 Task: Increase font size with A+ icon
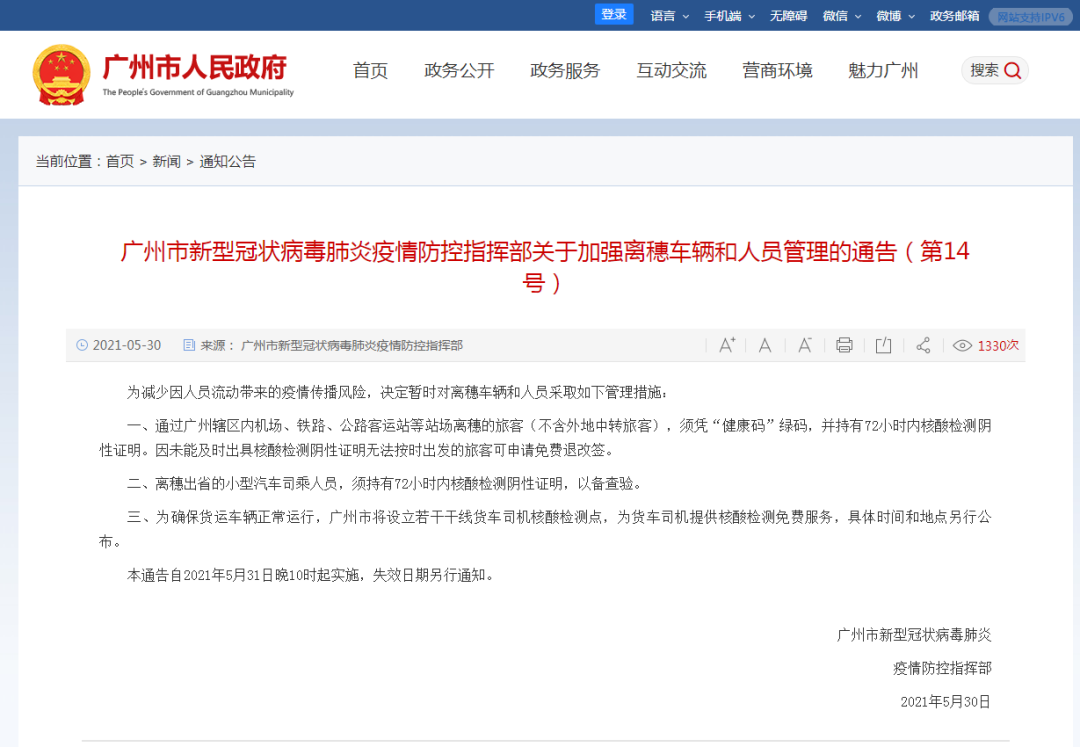click(727, 345)
